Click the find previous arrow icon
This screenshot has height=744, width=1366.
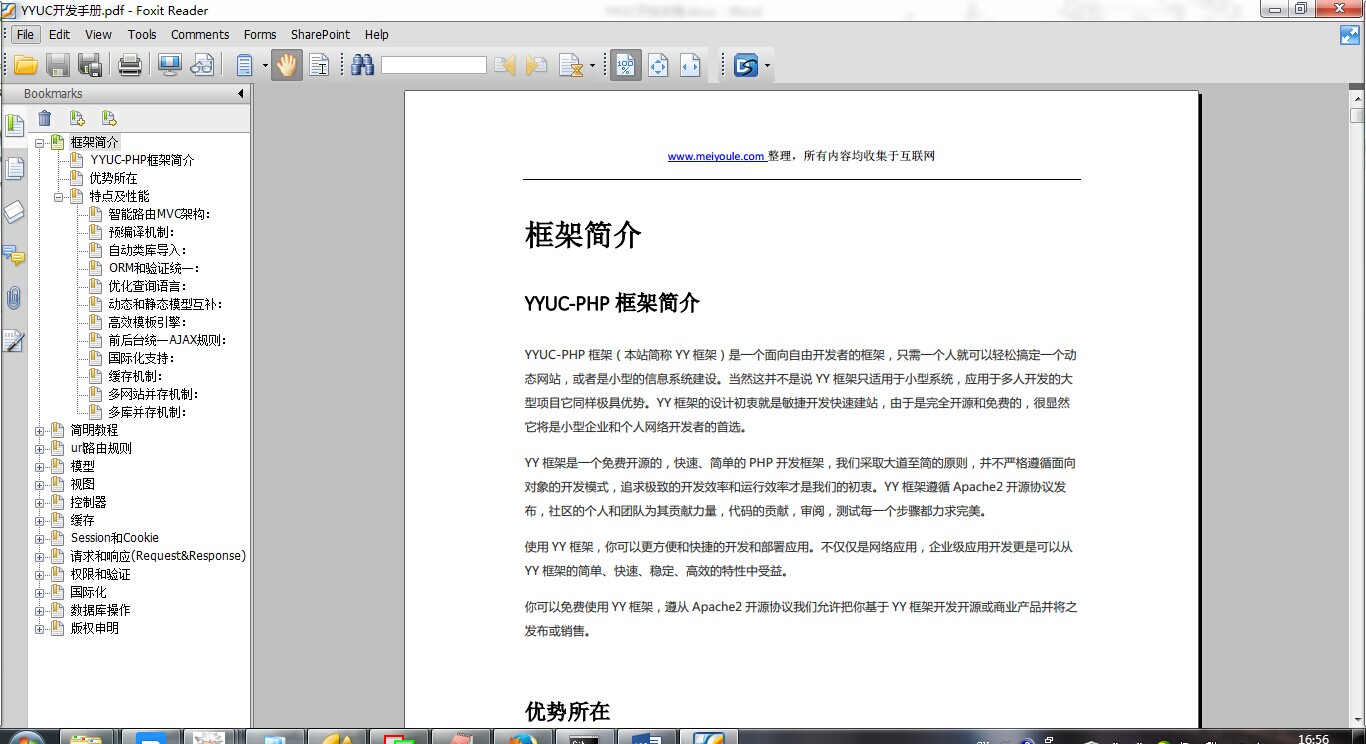(505, 66)
